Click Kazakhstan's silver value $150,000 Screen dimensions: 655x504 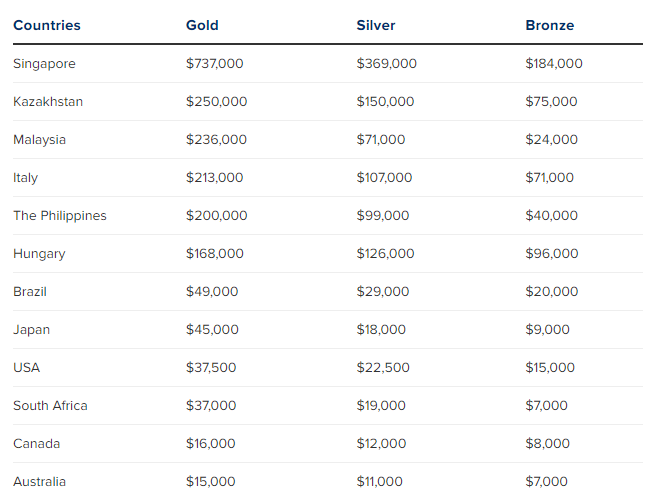(x=387, y=102)
